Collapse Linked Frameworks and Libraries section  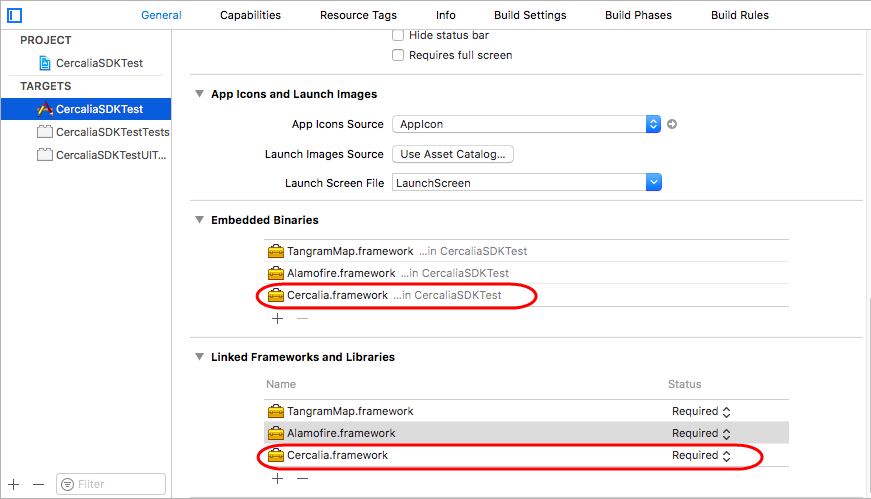[199, 357]
